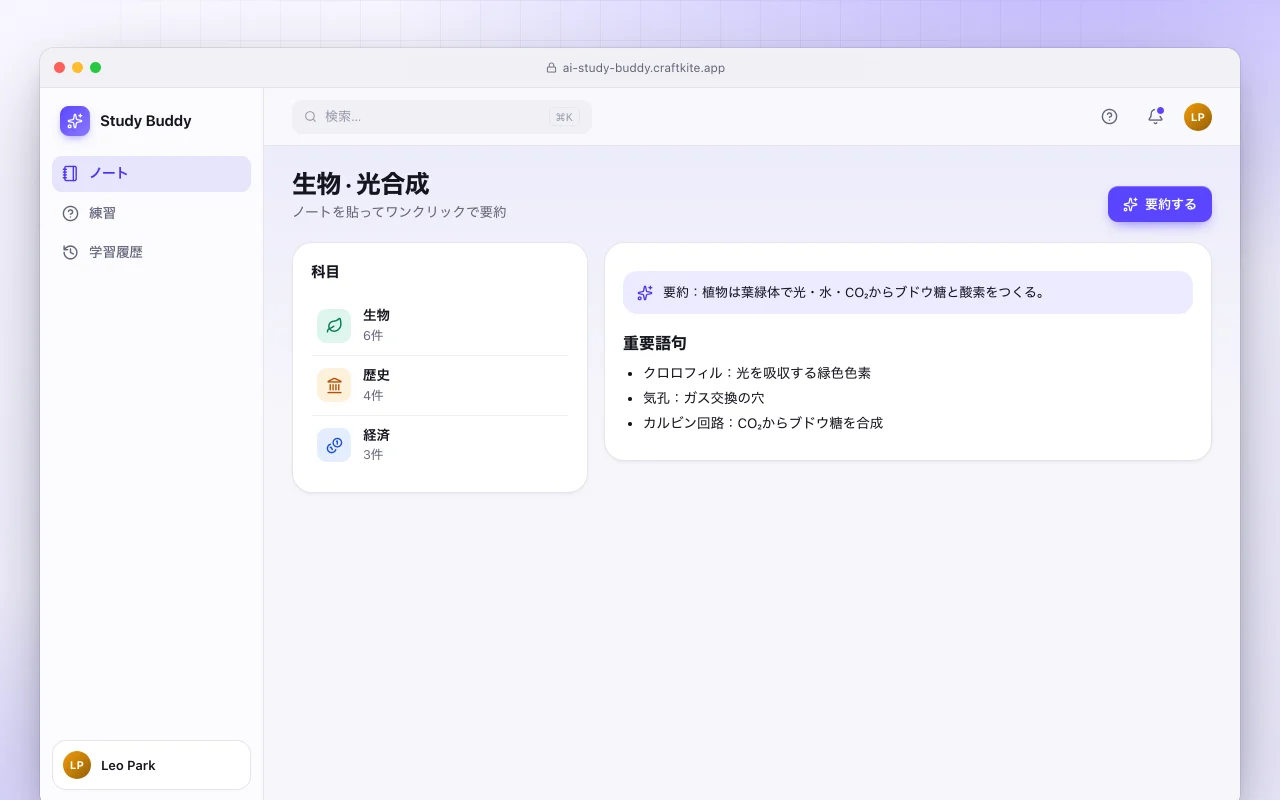Click the notebook icon beside ノート
Viewport: 1280px width, 800px height.
[70, 173]
